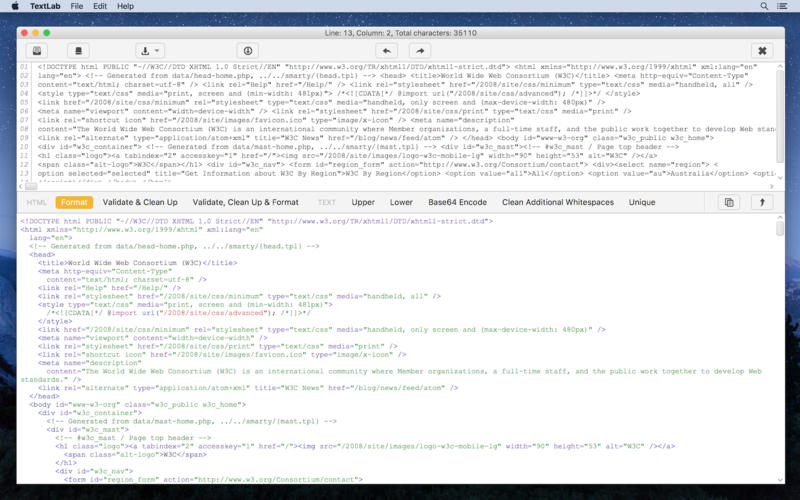Apply Clean Additional Whitespaces
Screen dimensions: 800x500
[558, 202]
